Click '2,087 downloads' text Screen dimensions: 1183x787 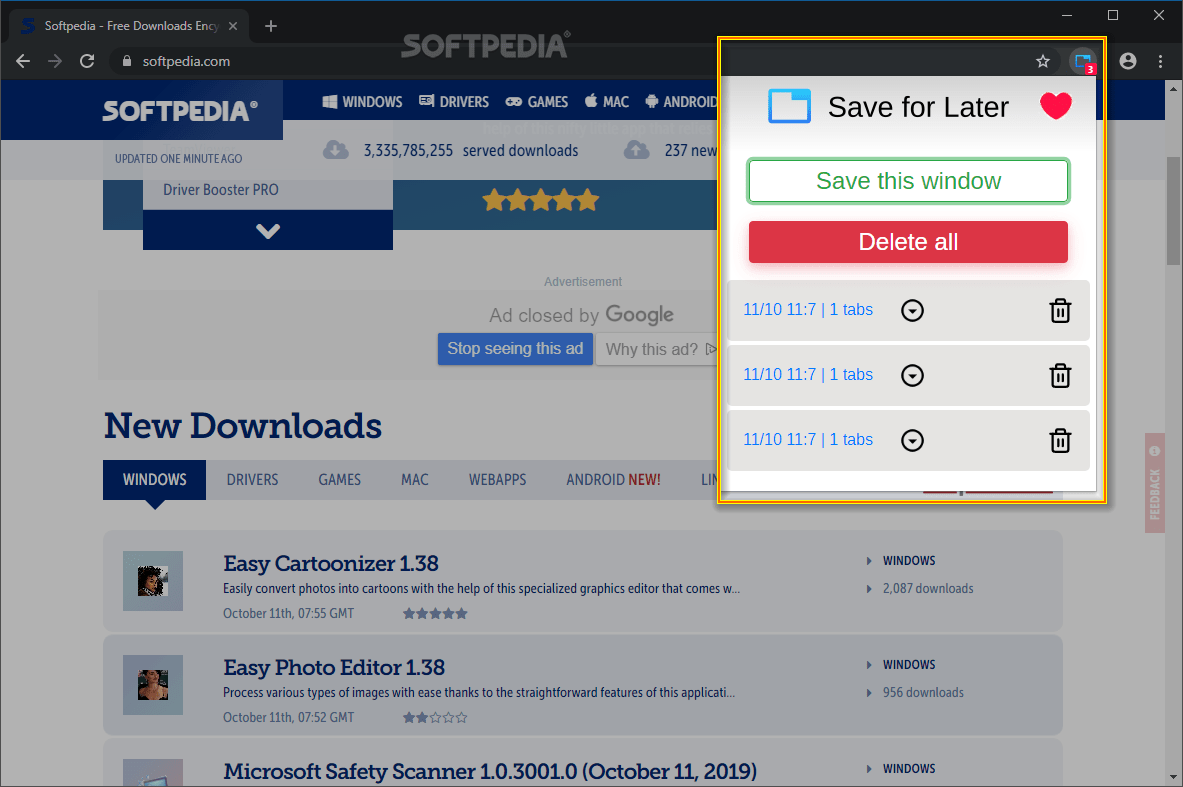point(928,589)
